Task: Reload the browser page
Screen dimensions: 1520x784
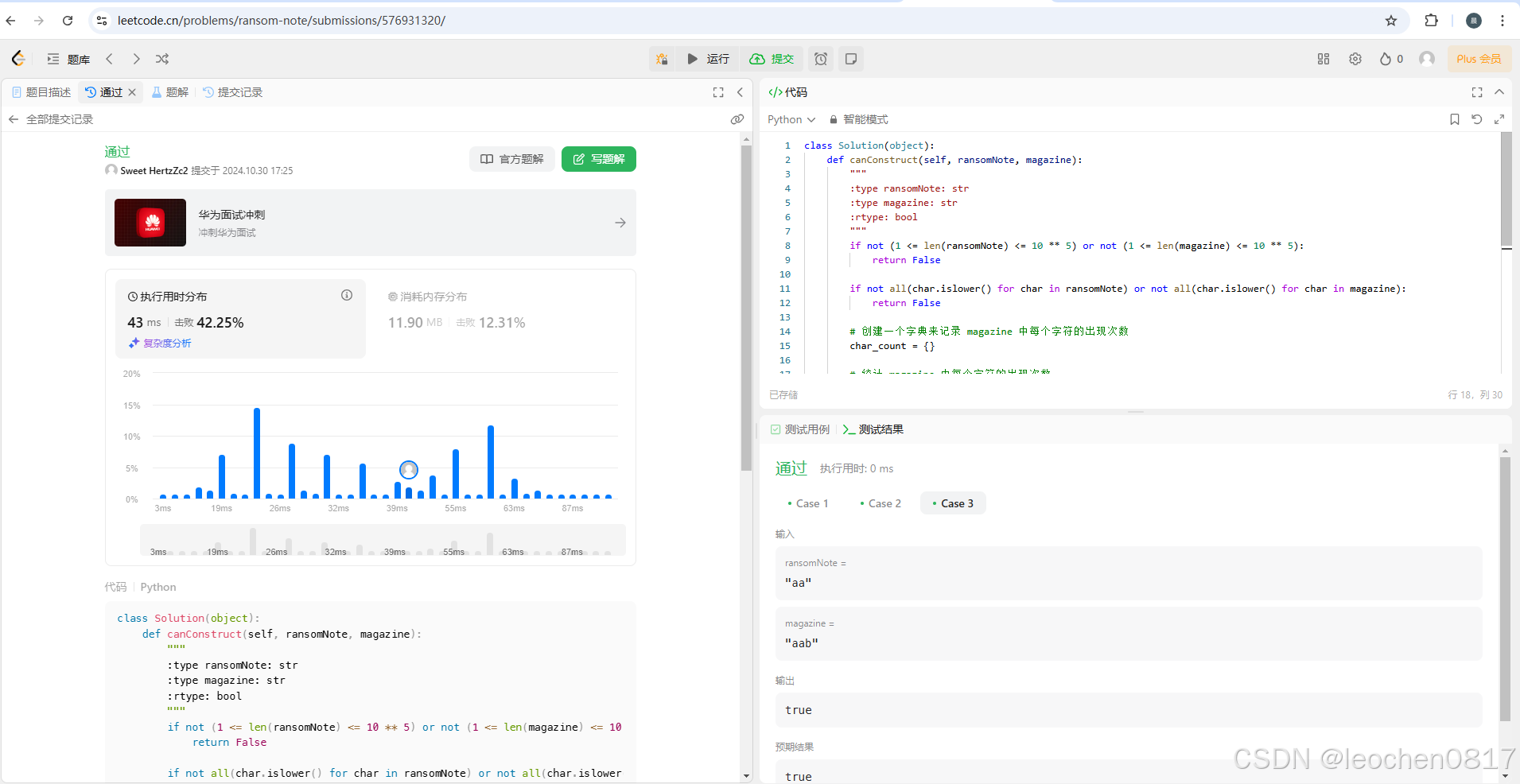Action: [68, 21]
